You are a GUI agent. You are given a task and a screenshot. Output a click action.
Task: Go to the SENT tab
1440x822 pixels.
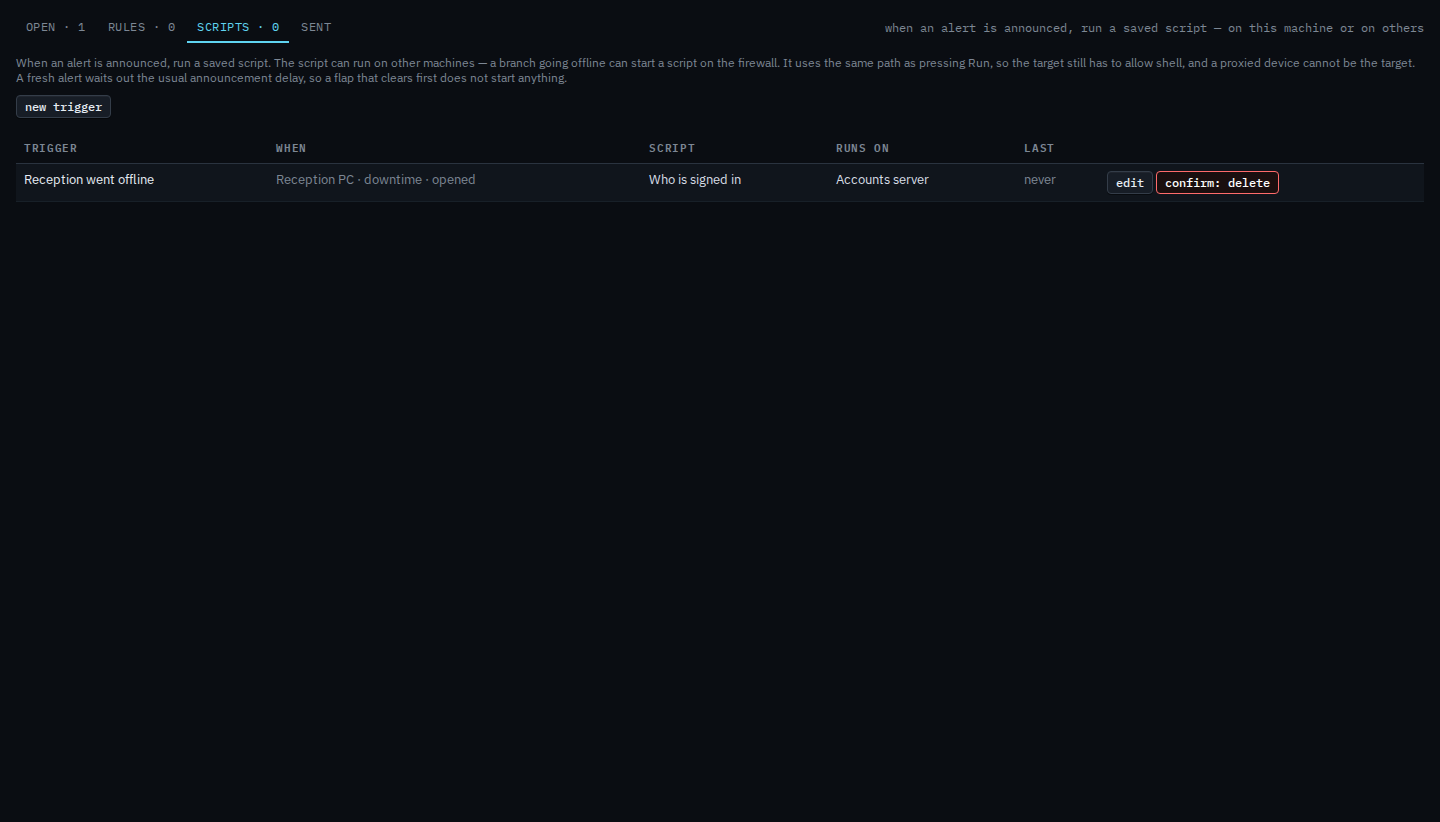tap(316, 27)
